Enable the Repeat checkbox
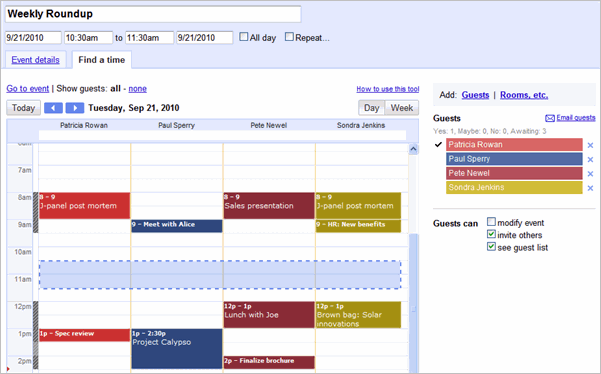The width and height of the screenshot is (601, 374). 289,37
